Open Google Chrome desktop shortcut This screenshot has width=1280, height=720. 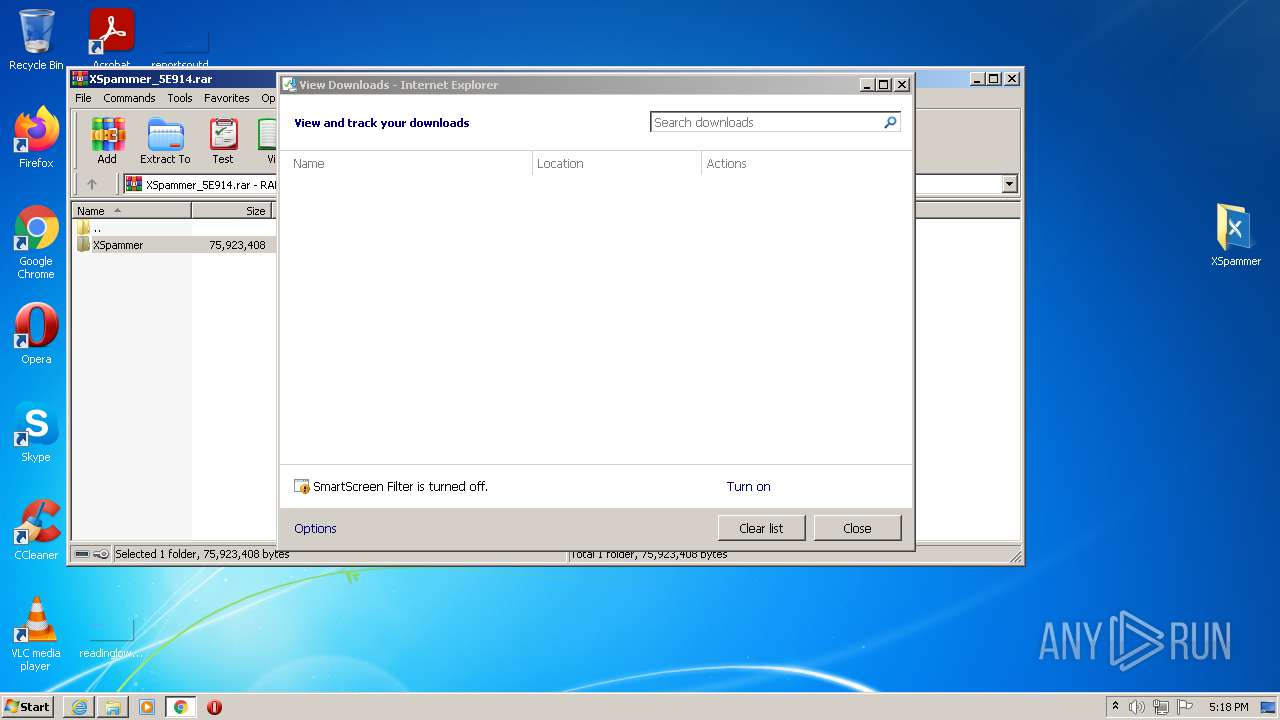coord(36,242)
